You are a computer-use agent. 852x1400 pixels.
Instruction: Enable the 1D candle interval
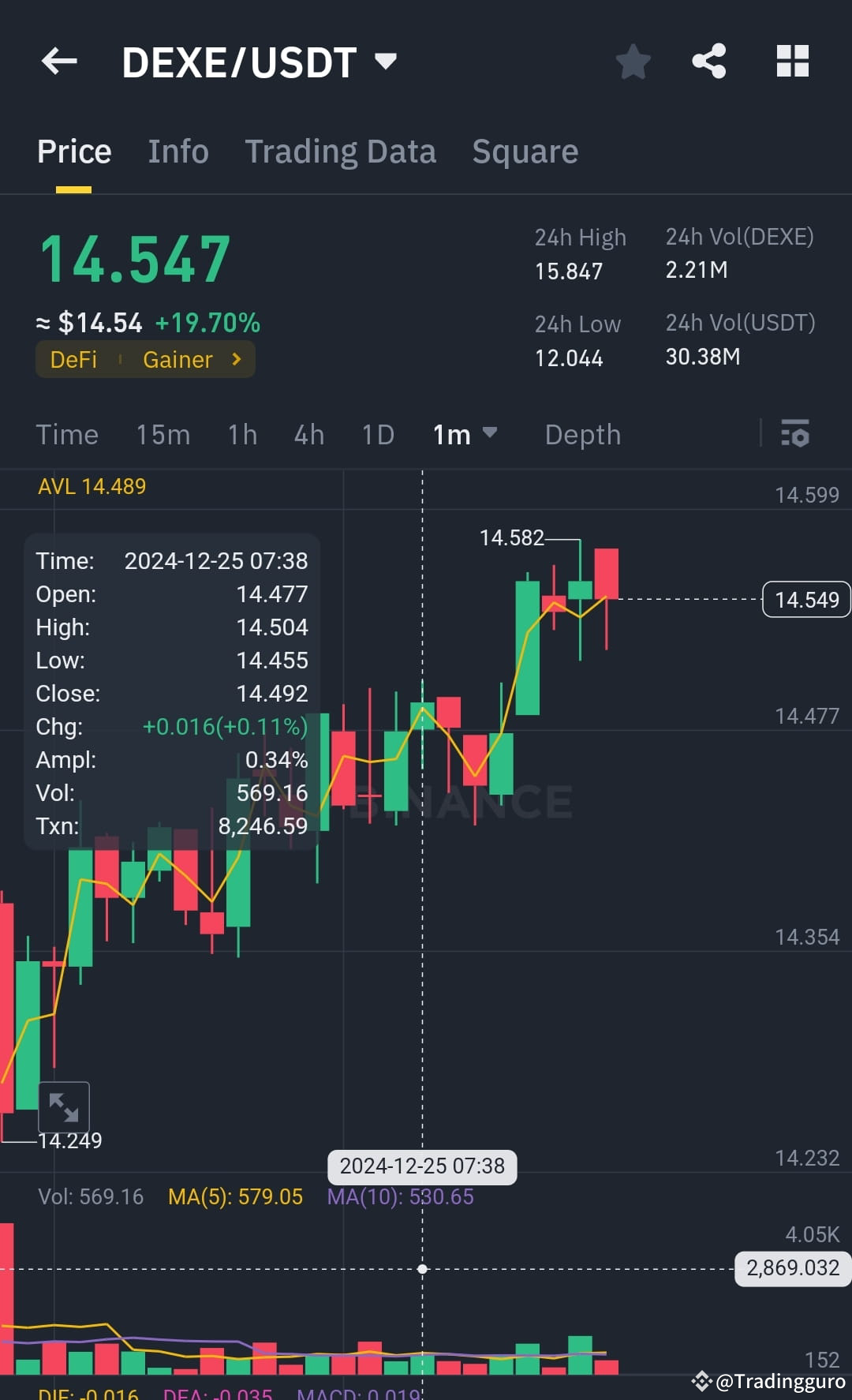[x=376, y=435]
